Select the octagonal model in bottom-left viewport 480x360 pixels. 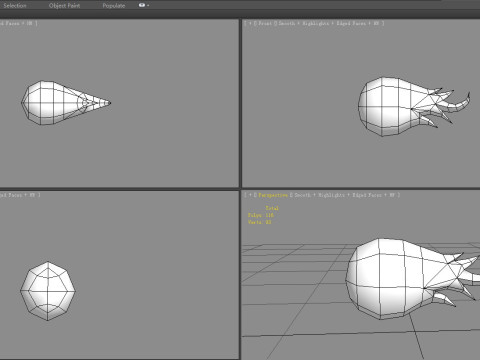point(48,291)
